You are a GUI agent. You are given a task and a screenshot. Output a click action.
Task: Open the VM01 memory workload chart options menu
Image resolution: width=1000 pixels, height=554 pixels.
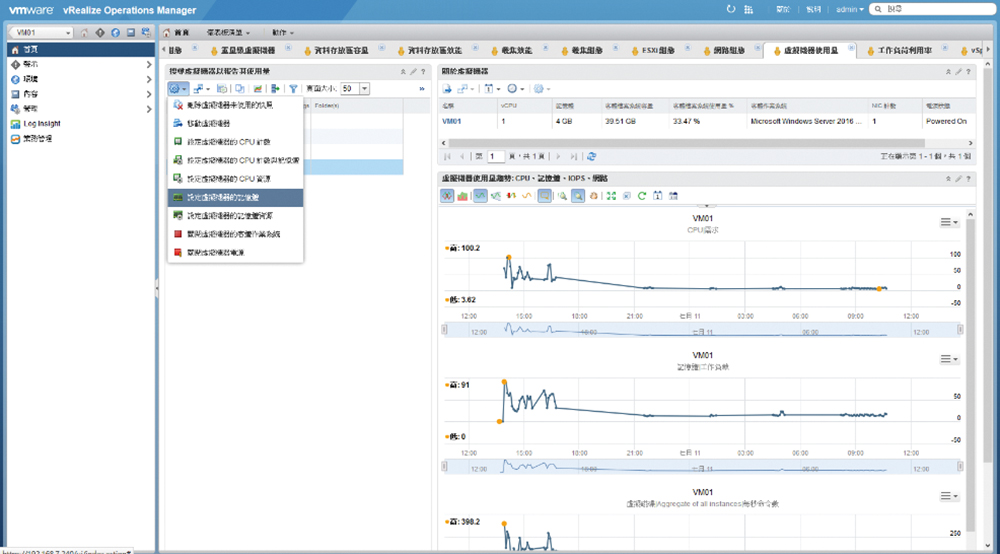click(x=949, y=359)
